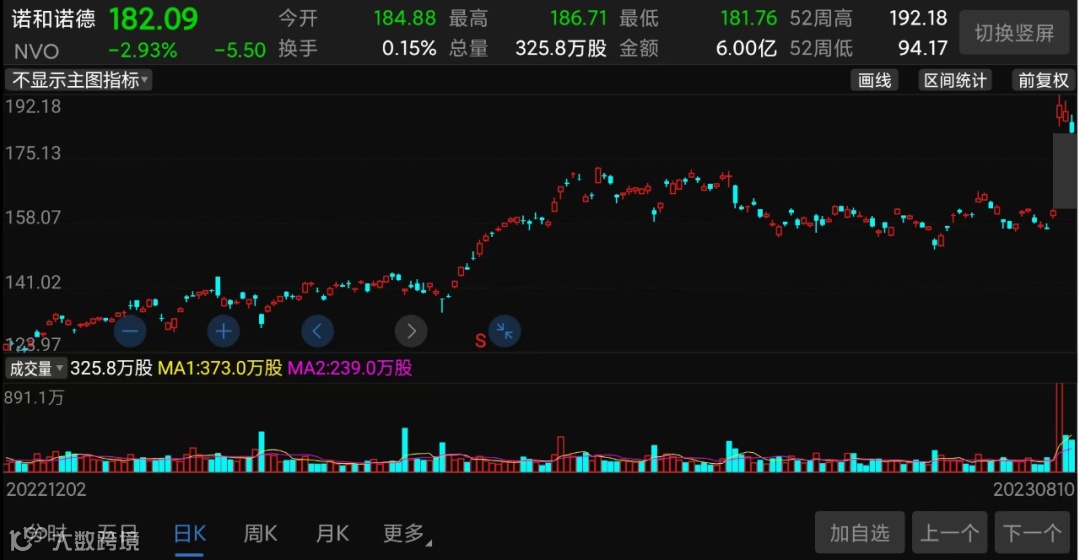Zoom in the chart with plus icon
This screenshot has width=1080, height=560.
(223, 331)
